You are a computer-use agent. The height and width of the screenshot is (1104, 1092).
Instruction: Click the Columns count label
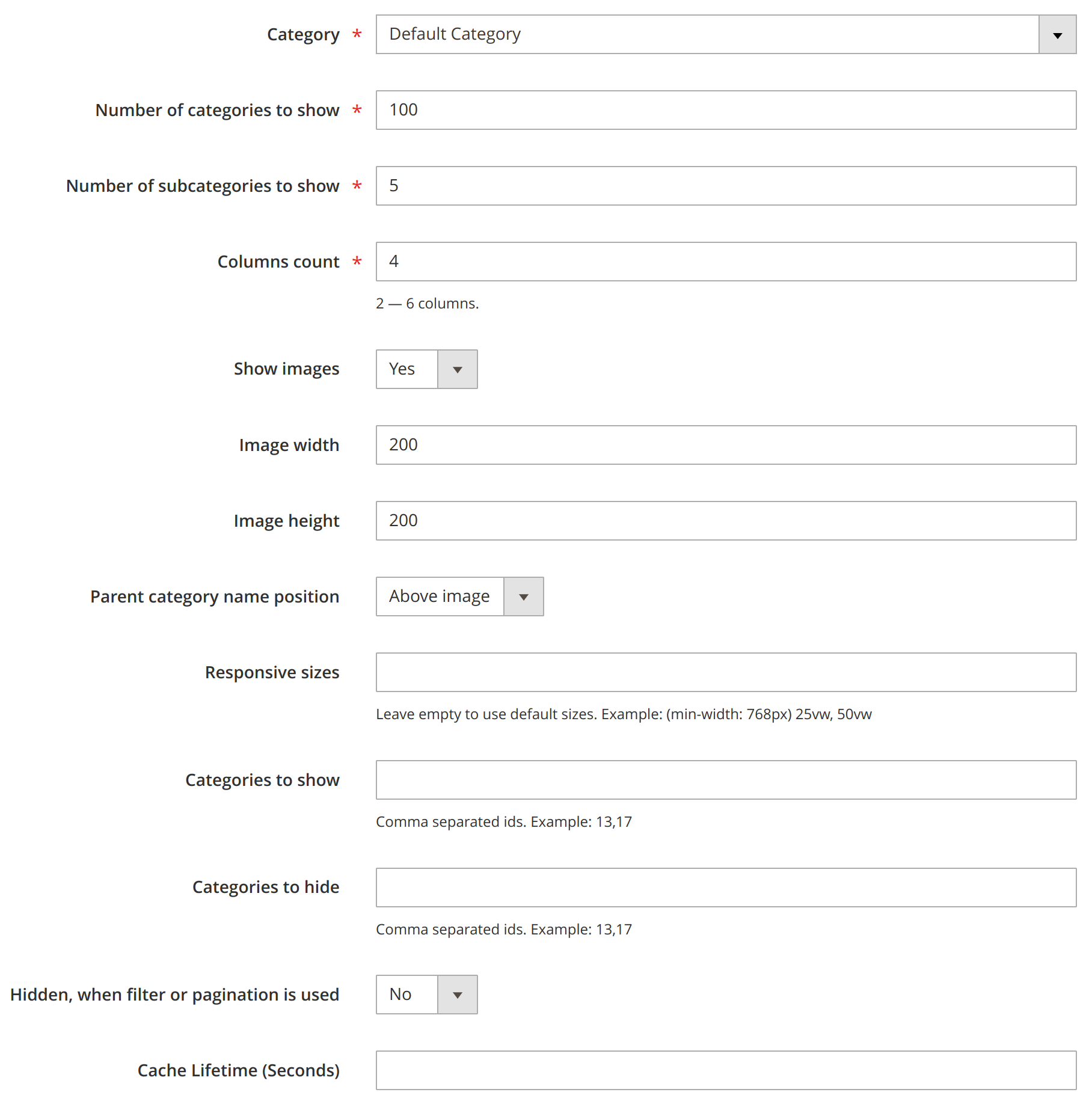pyautogui.click(x=279, y=262)
